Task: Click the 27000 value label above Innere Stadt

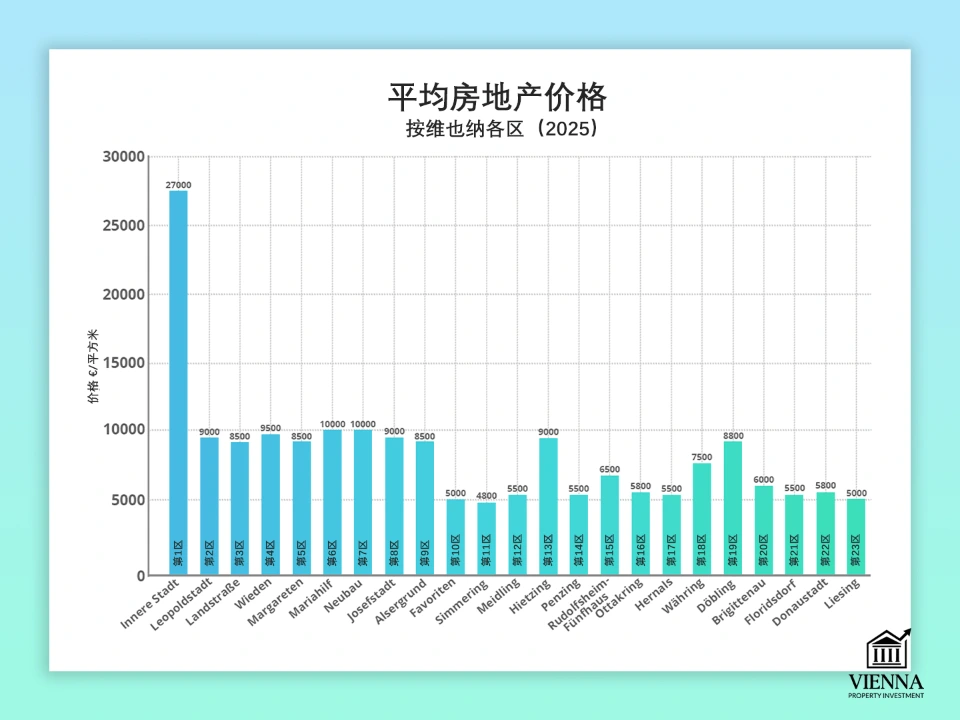Action: (178, 185)
